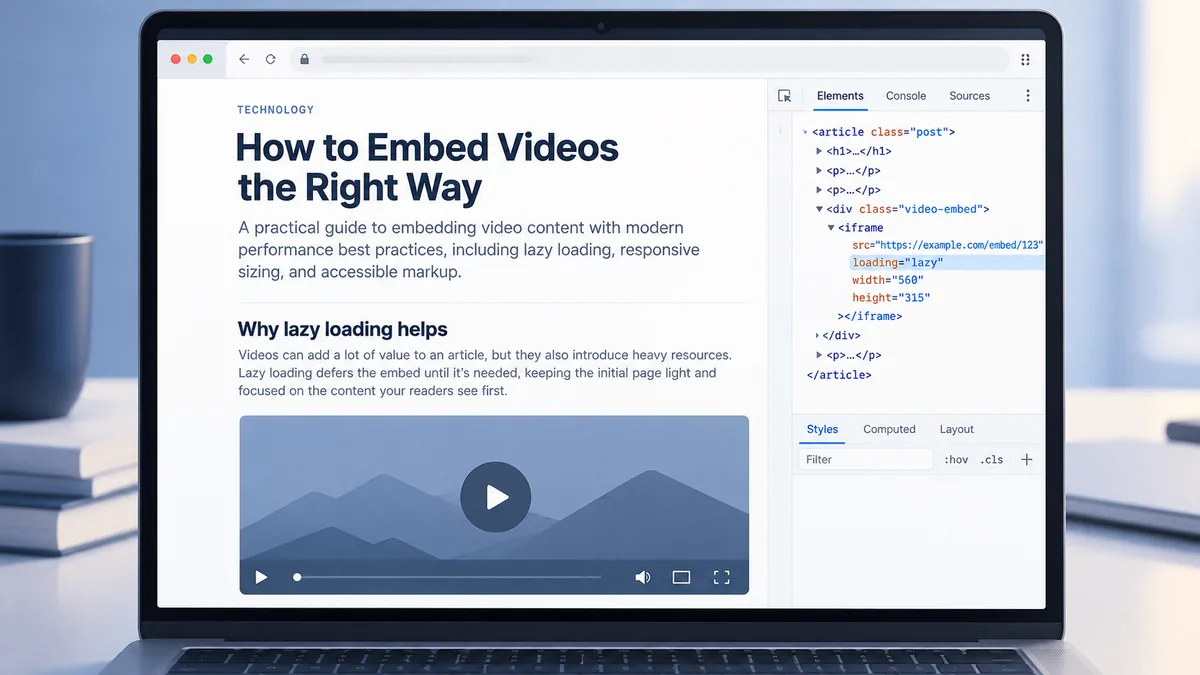Enter fullscreen on the video player

coord(721,577)
